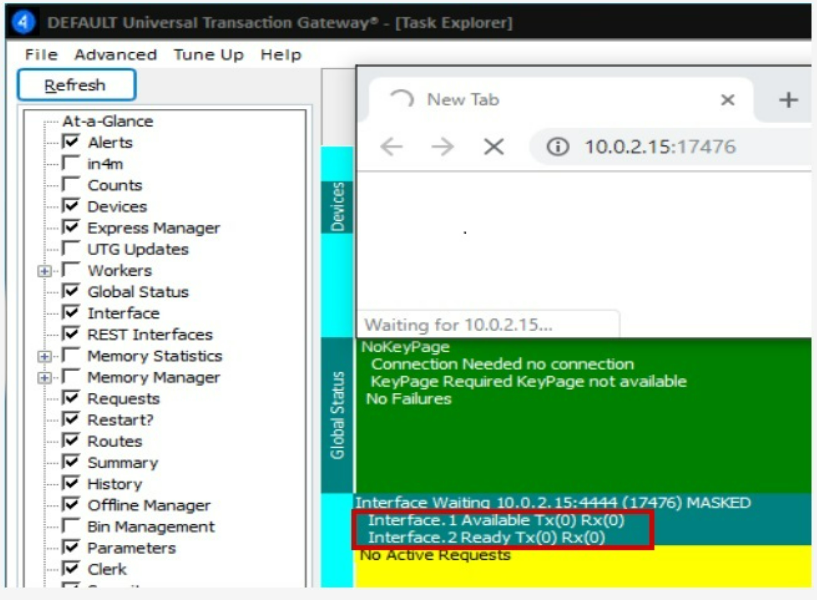Uncheck Global Status in the tree
817x600 pixels.
click(70, 291)
